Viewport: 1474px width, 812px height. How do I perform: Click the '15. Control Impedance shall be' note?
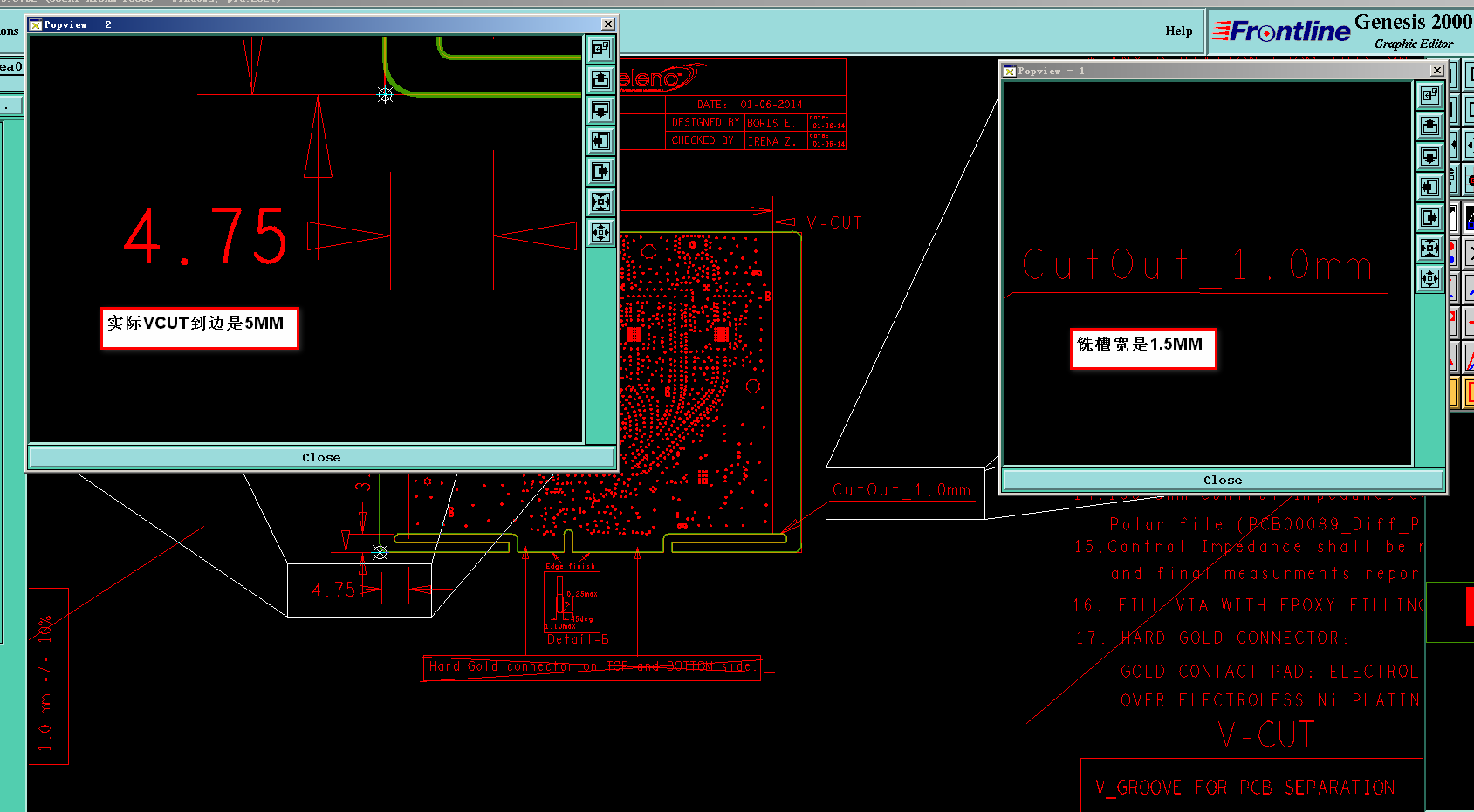tap(1249, 547)
